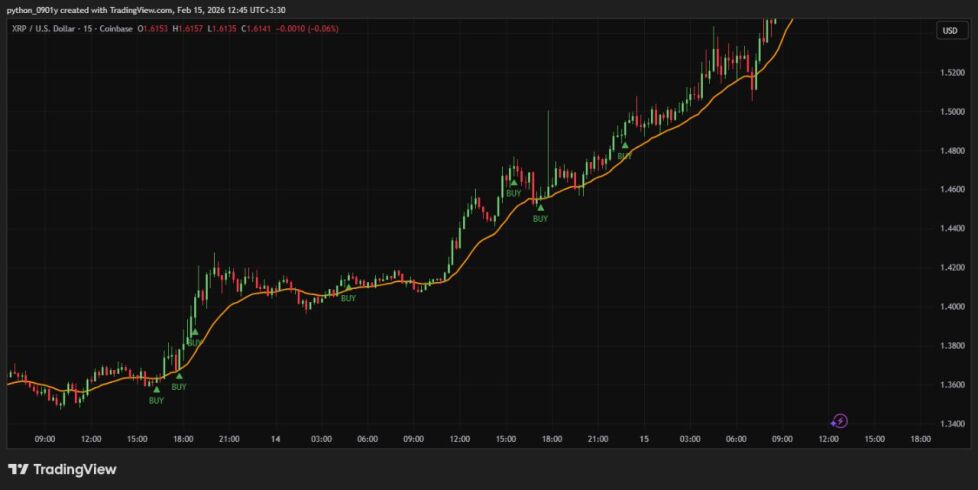The width and height of the screenshot is (978, 490).
Task: Select second BUY arrow just above 1.3600
Action: [x=179, y=376]
